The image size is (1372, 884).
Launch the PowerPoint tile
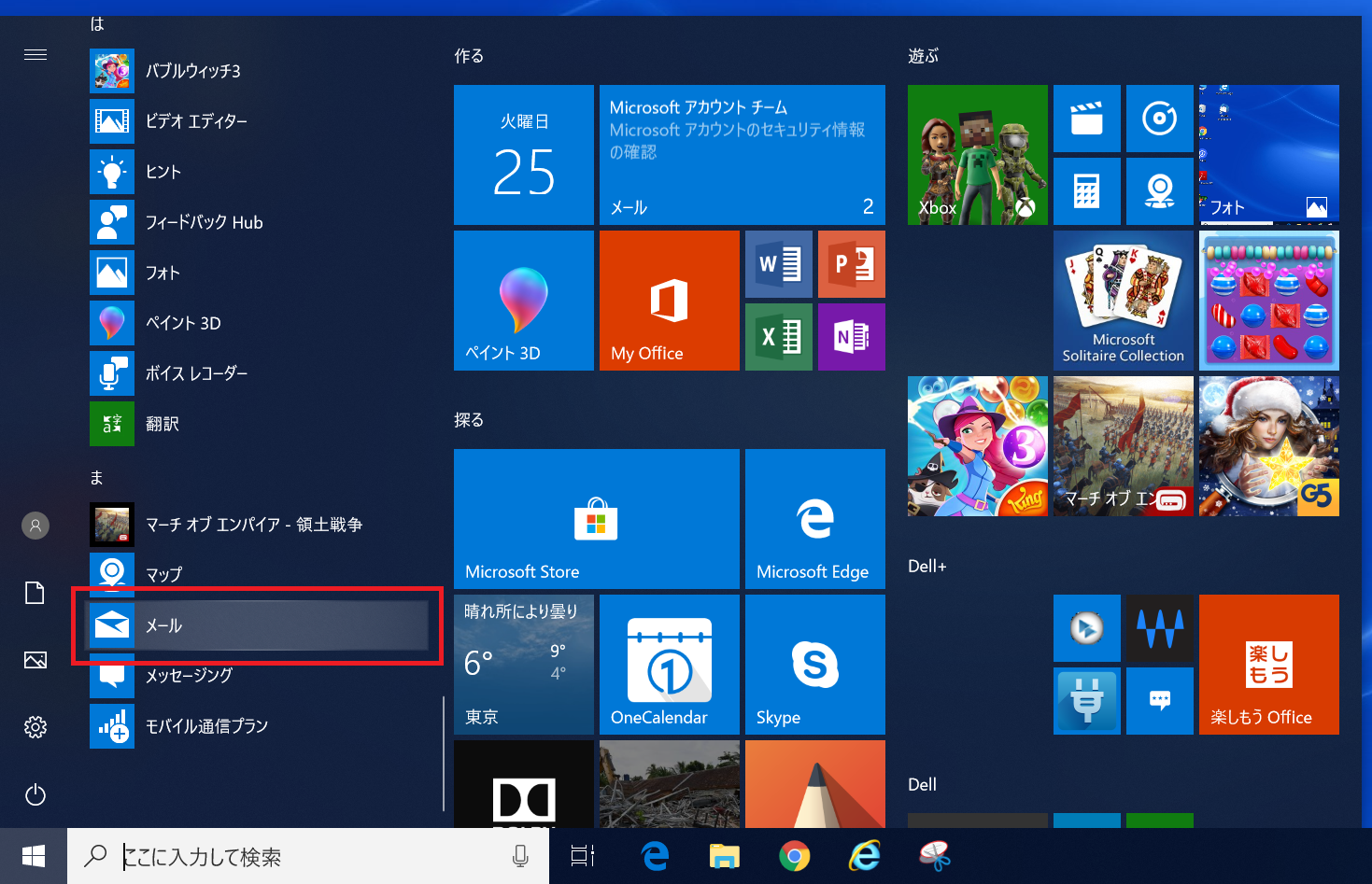coord(852,264)
